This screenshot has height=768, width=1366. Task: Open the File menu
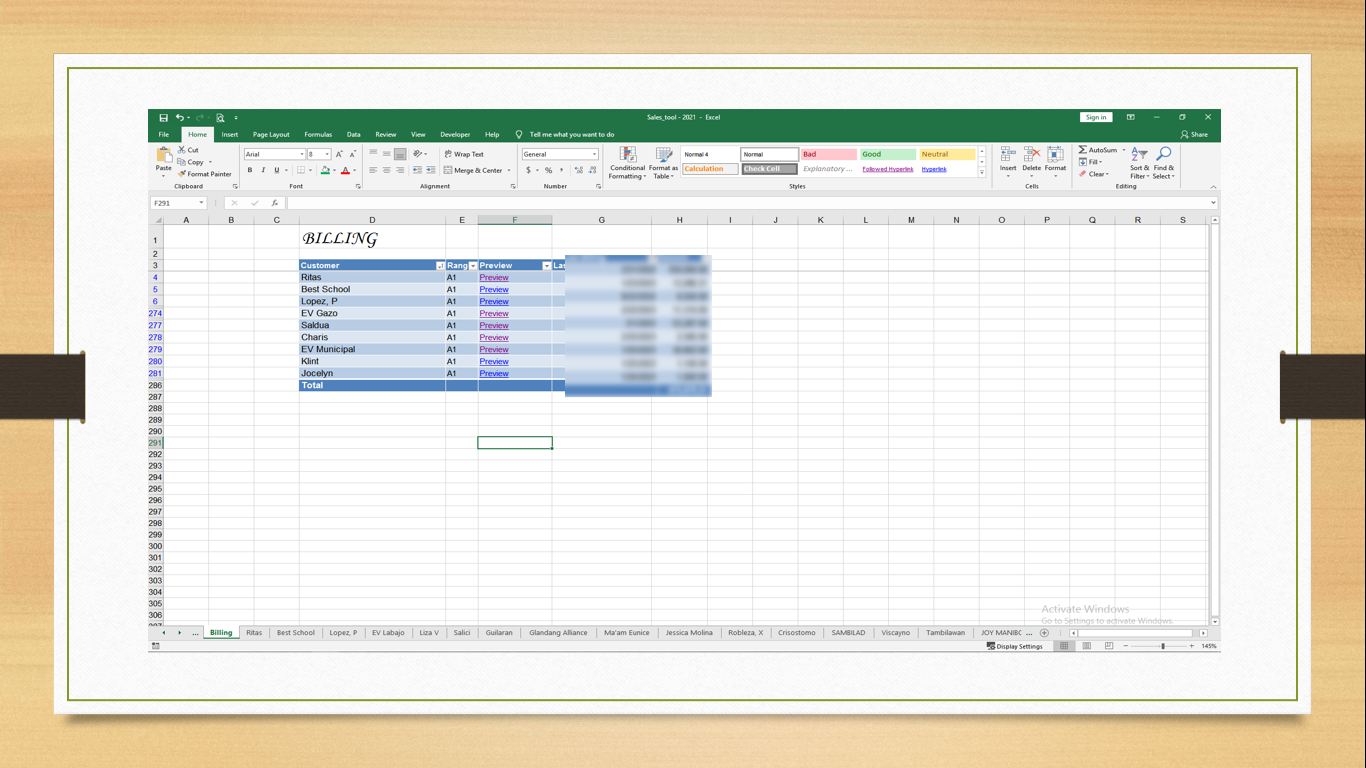pos(164,134)
